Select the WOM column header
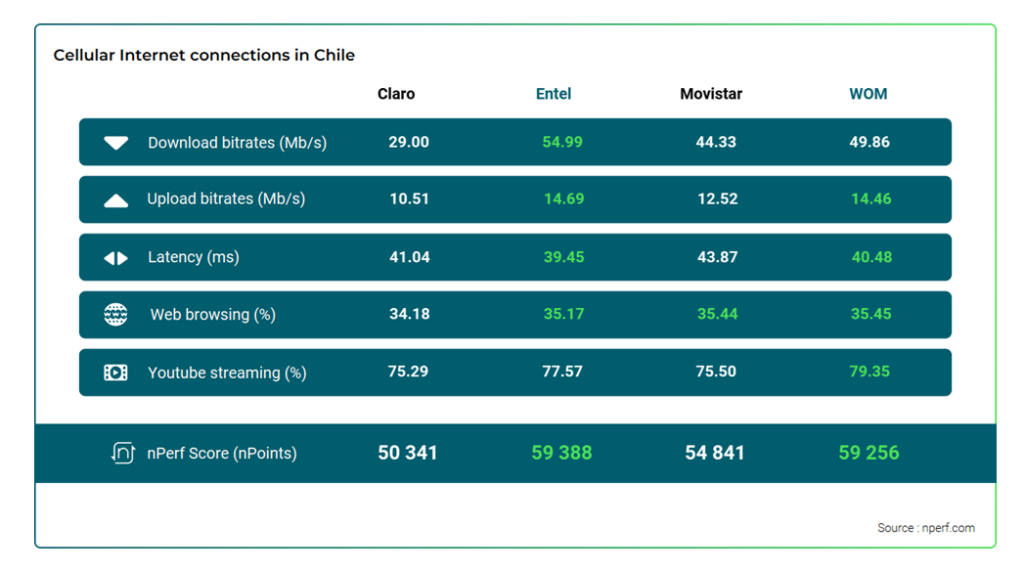 coord(868,94)
